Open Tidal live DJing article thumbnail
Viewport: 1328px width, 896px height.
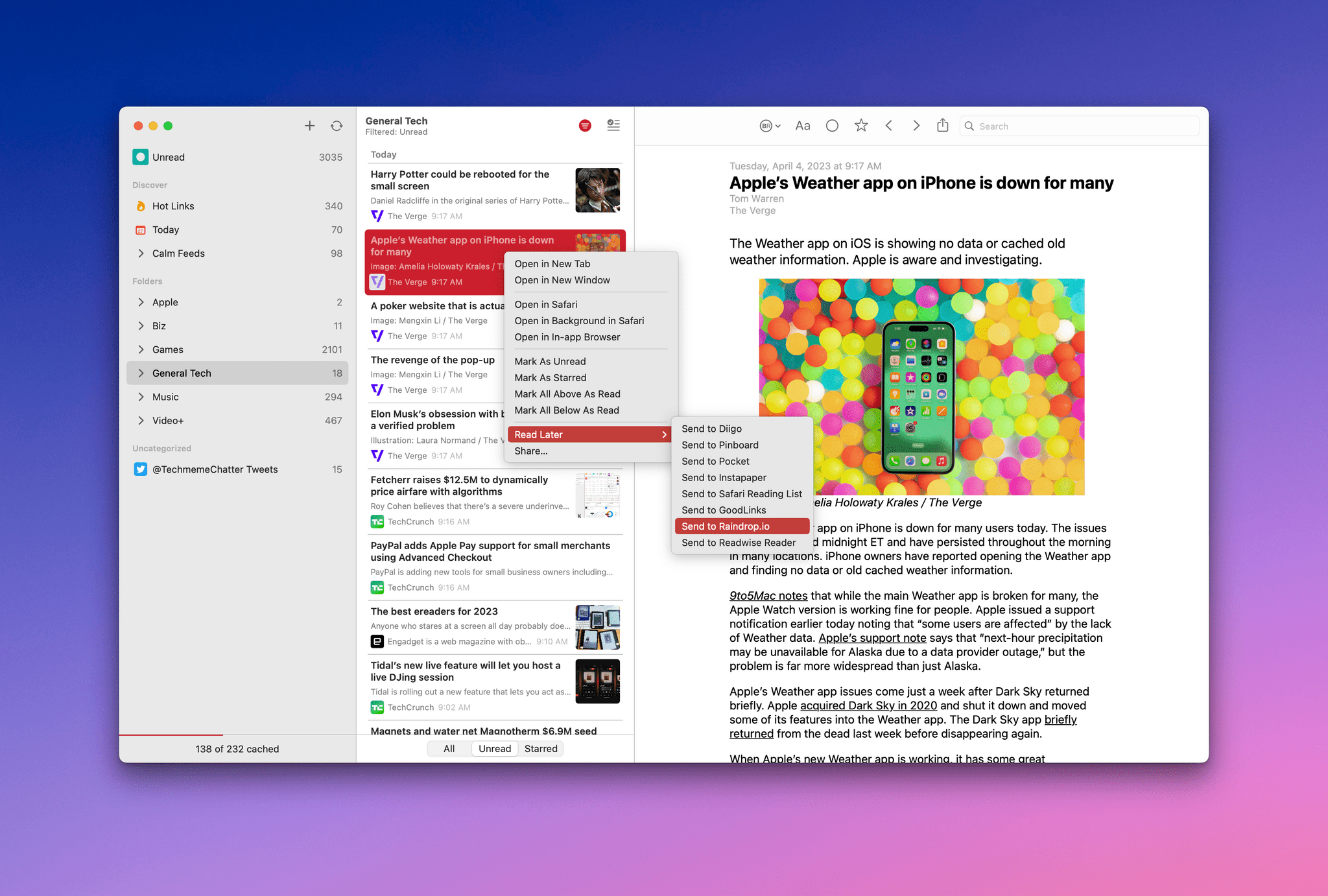tap(598, 681)
